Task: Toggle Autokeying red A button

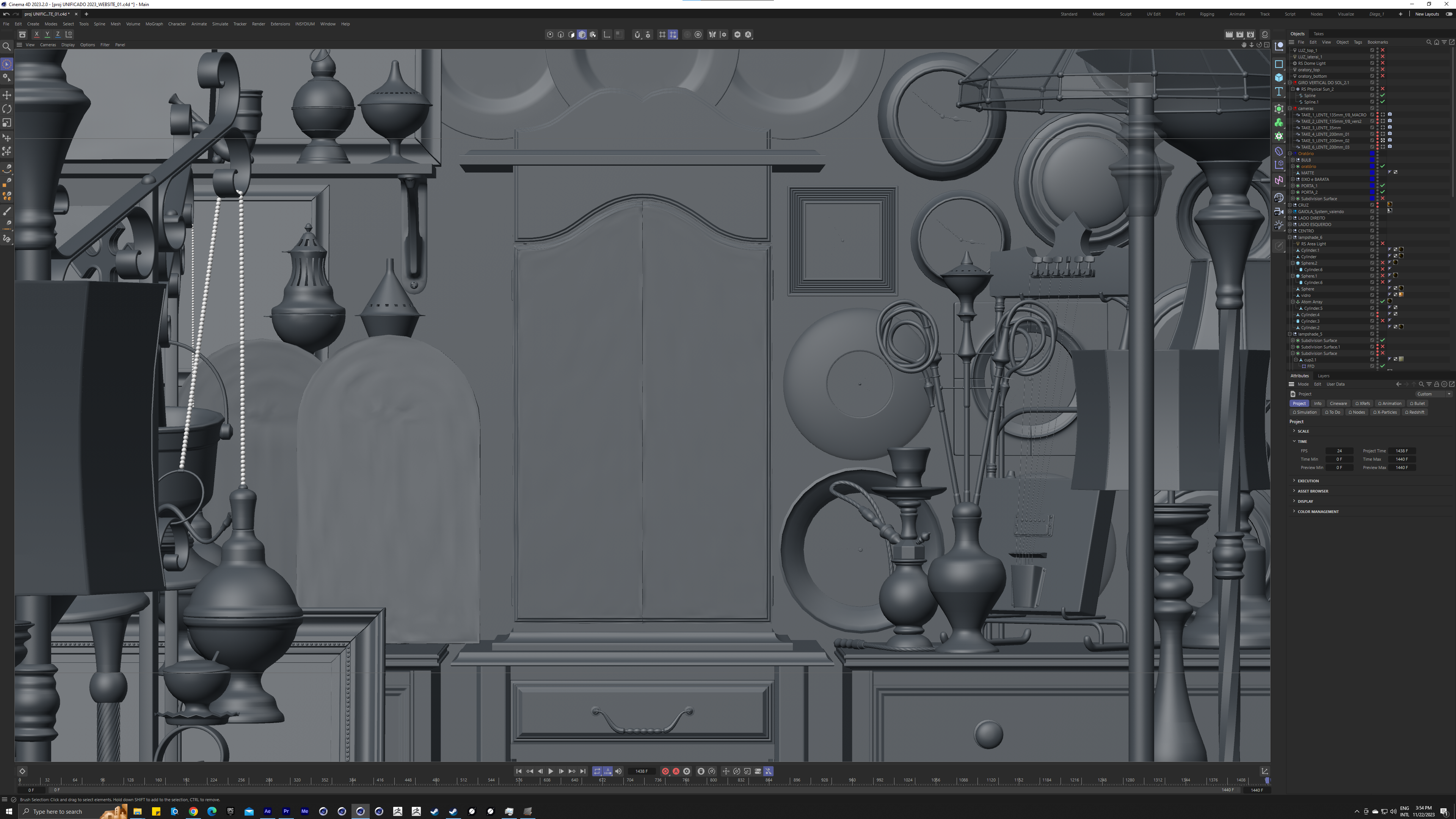Action: 676,771
